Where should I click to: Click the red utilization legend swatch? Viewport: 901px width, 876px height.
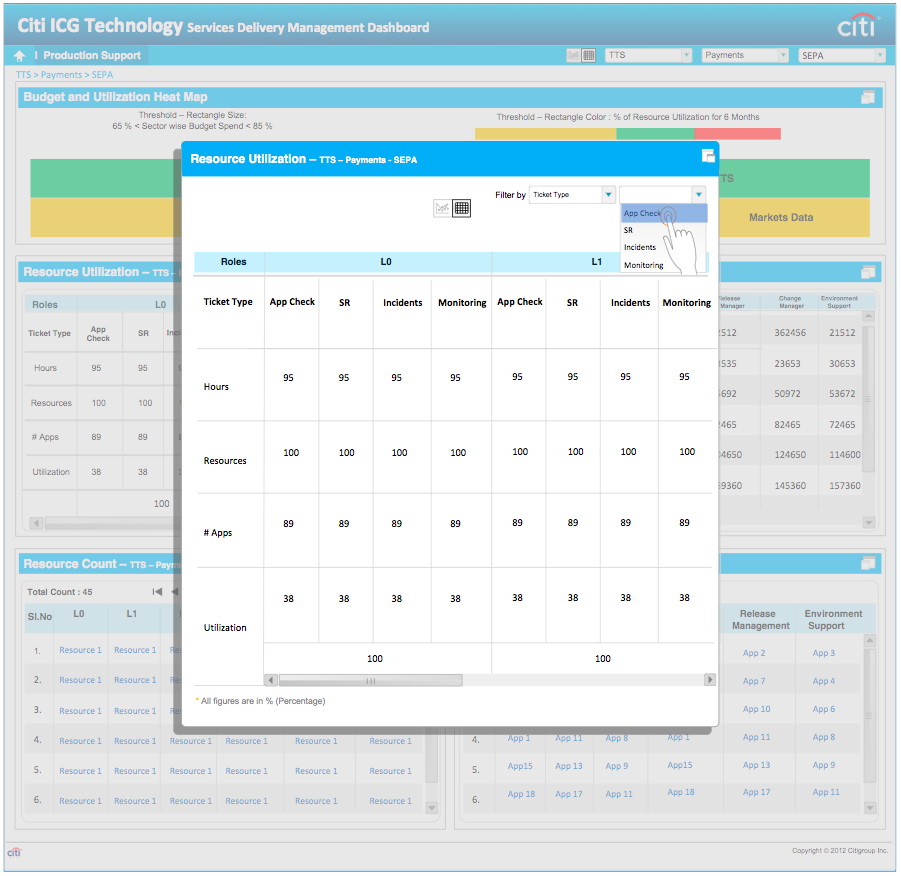tap(737, 133)
